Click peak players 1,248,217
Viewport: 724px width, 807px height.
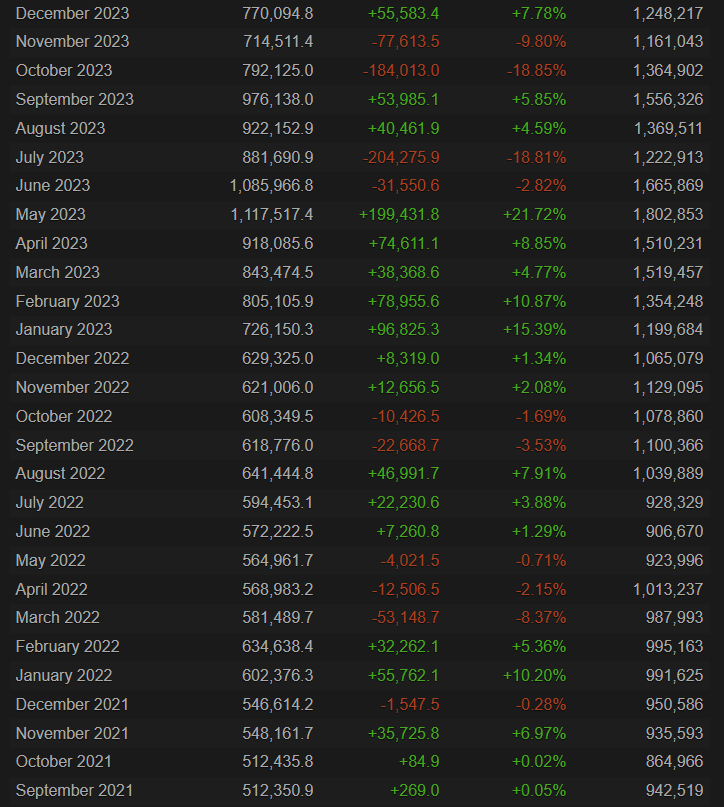pos(668,13)
